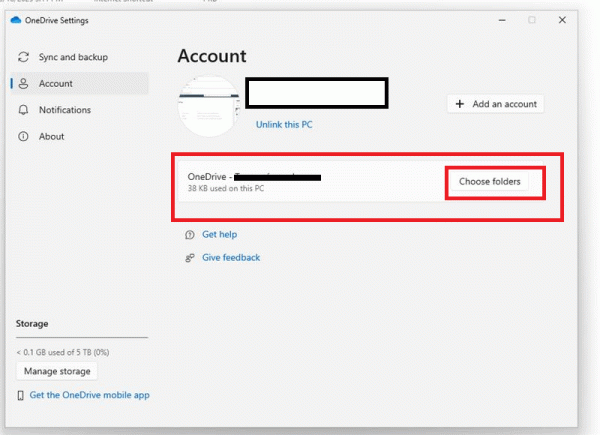This screenshot has width=600, height=435.
Task: Click the Get help question mark icon
Action: click(x=189, y=234)
